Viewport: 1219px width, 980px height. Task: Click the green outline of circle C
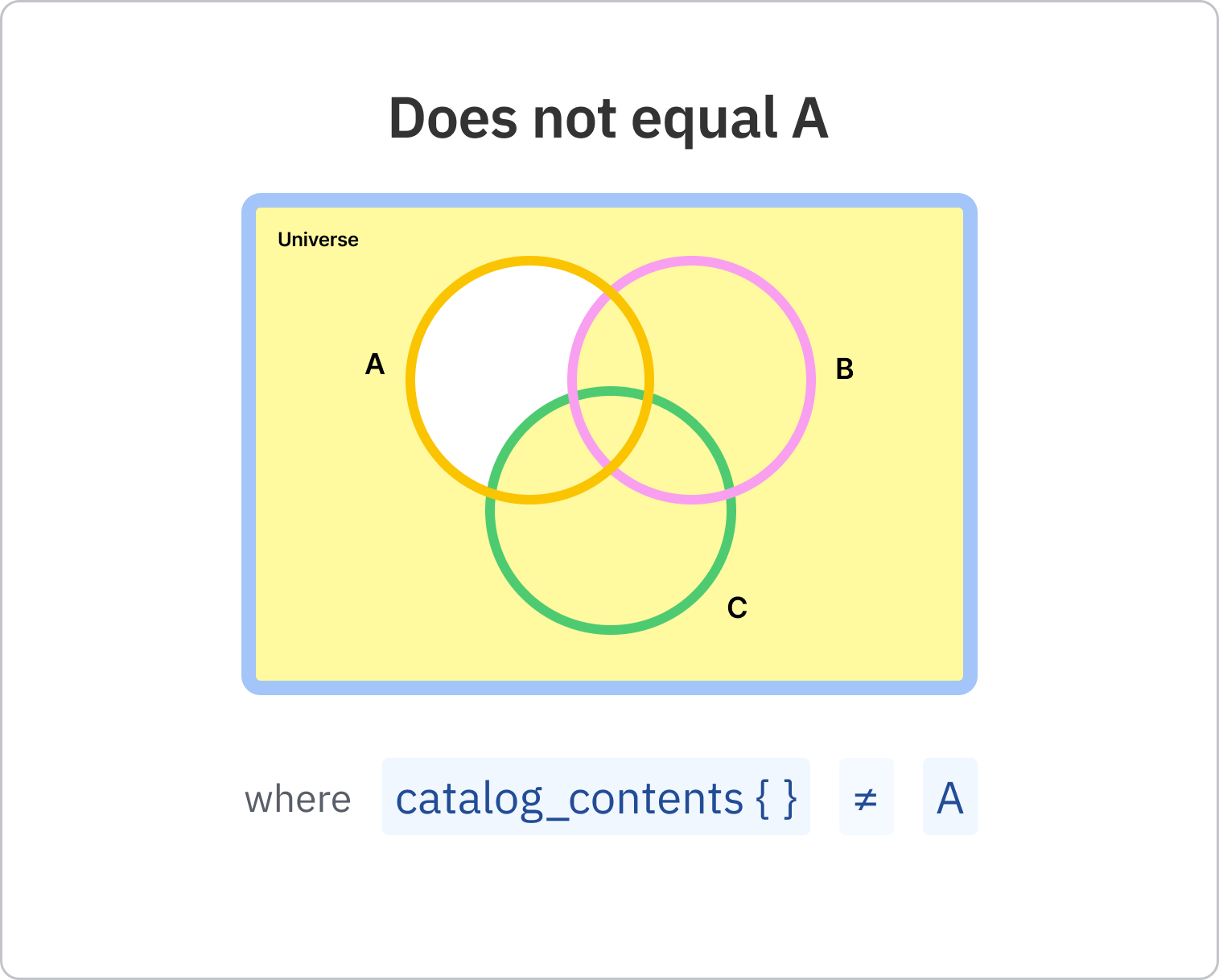[x=611, y=628]
